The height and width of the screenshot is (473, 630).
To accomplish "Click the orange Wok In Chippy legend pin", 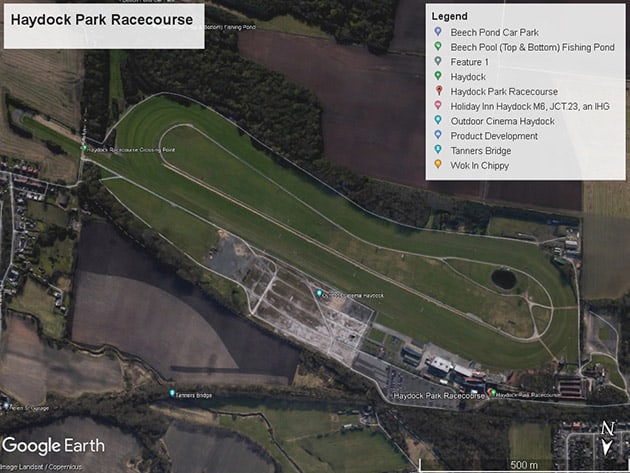I will 437,165.
